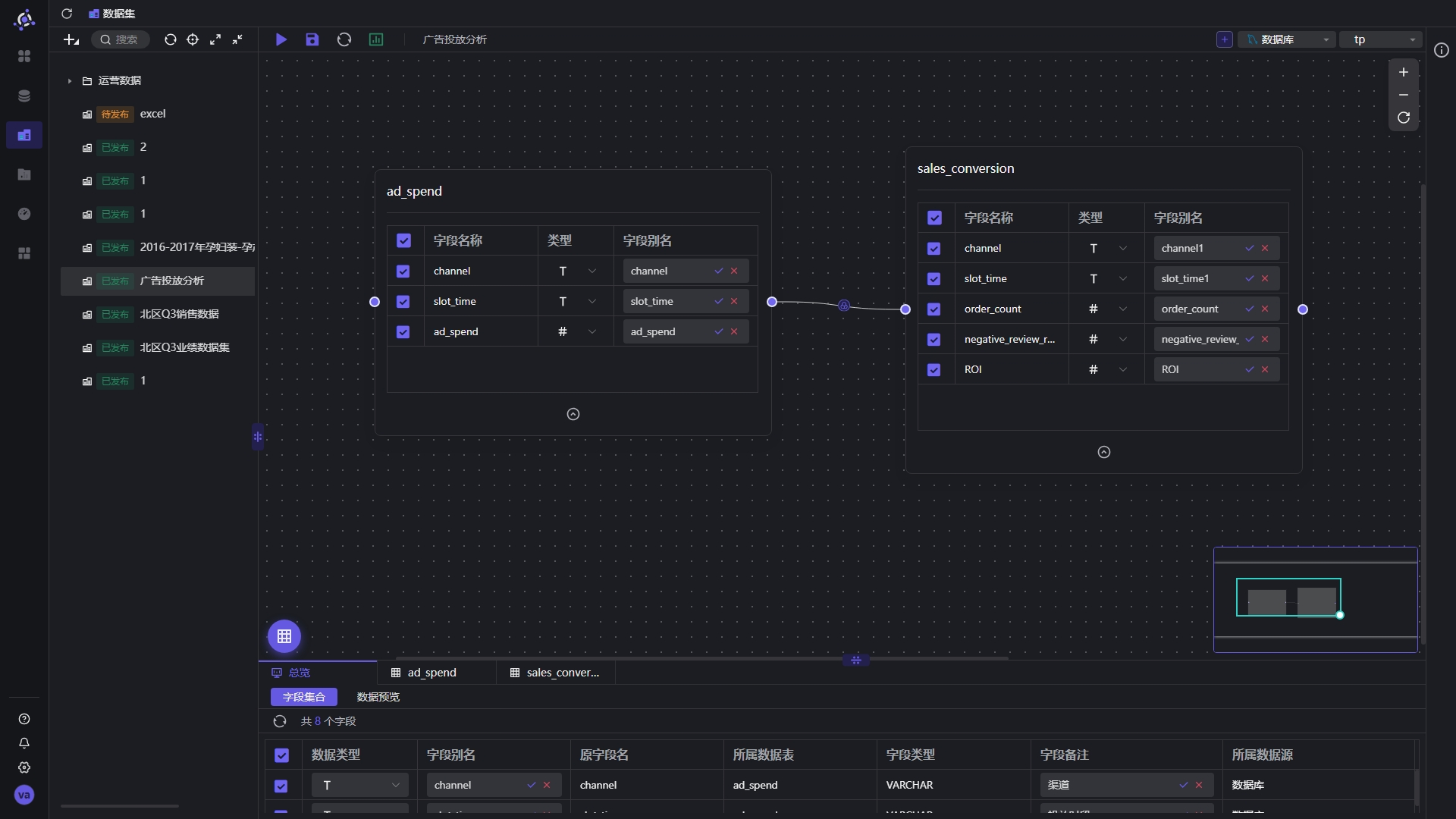1456x819 pixels.
Task: Clear the ROI alias in sales_conversion
Action: click(x=1265, y=369)
